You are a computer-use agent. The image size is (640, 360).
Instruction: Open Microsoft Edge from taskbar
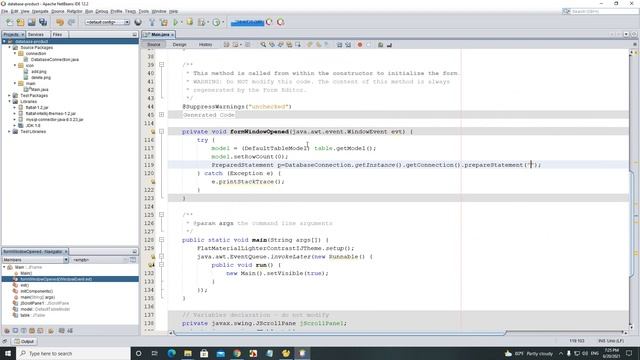171,353
